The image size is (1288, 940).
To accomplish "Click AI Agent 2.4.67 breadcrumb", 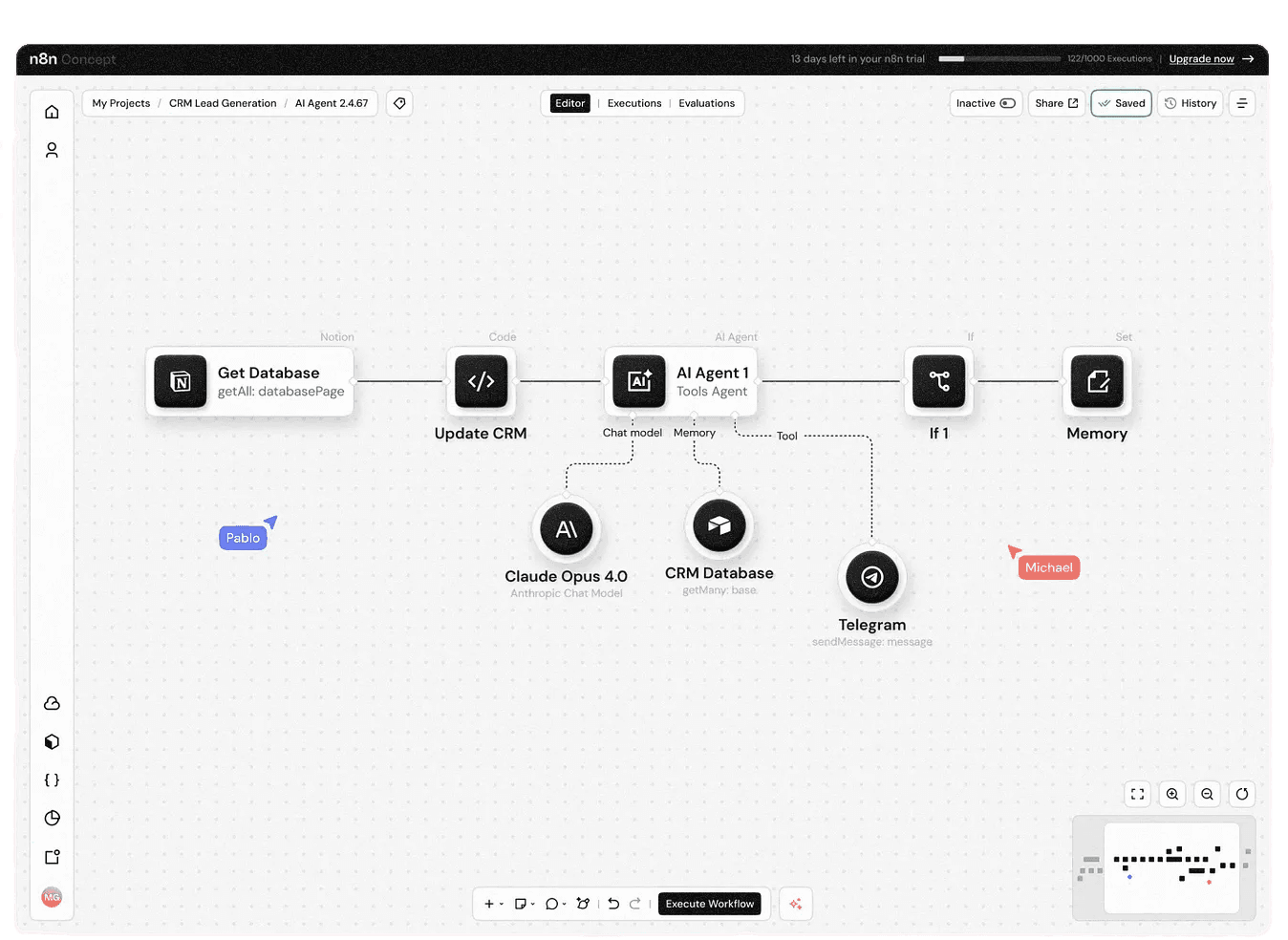I will click(x=332, y=103).
